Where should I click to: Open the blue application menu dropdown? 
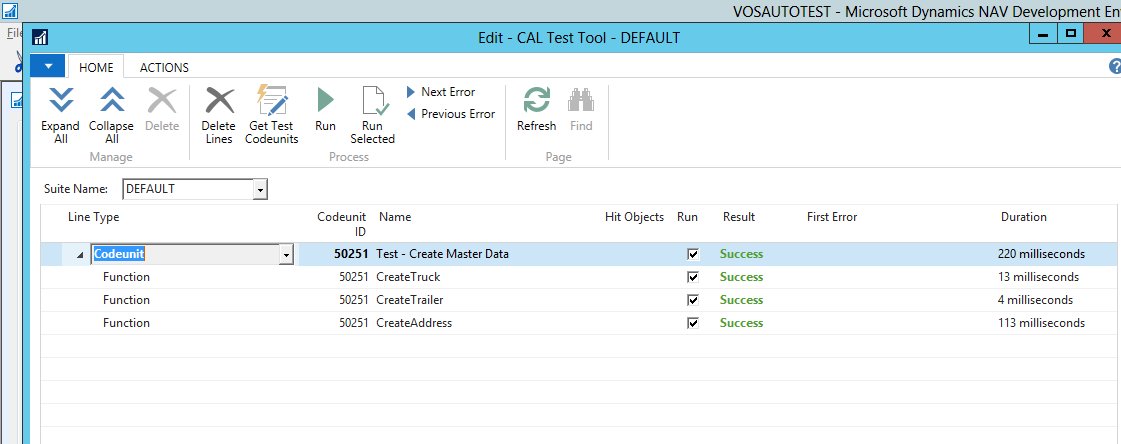[48, 65]
